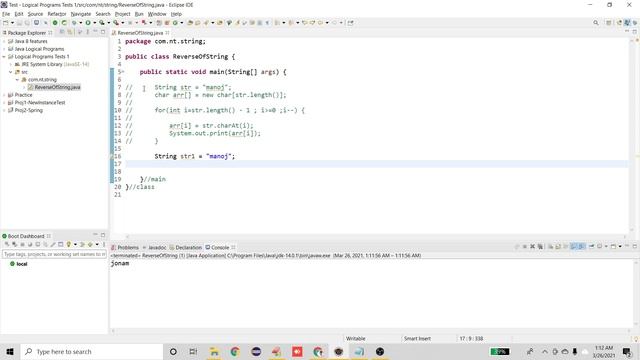The height and width of the screenshot is (360, 640).
Task: Click the Terminate square icon in Console
Action: pos(524,247)
